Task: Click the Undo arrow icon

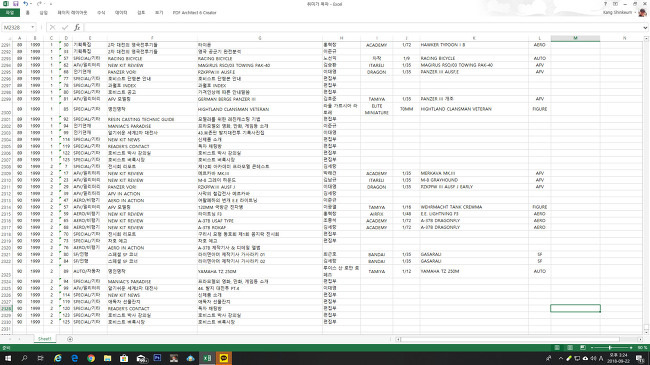Action: (x=25, y=4)
